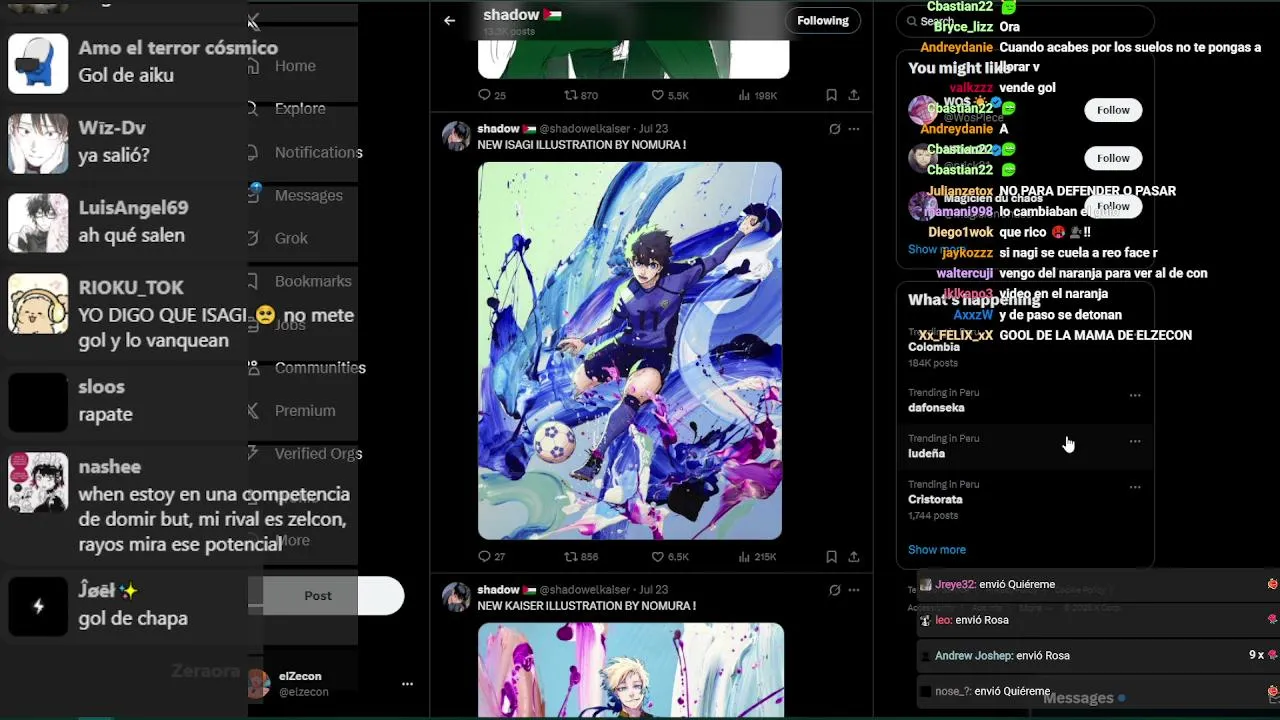Screen dimensions: 1280x720
Task: Reply to the Isagi post with 27 replies
Action: pos(492,556)
